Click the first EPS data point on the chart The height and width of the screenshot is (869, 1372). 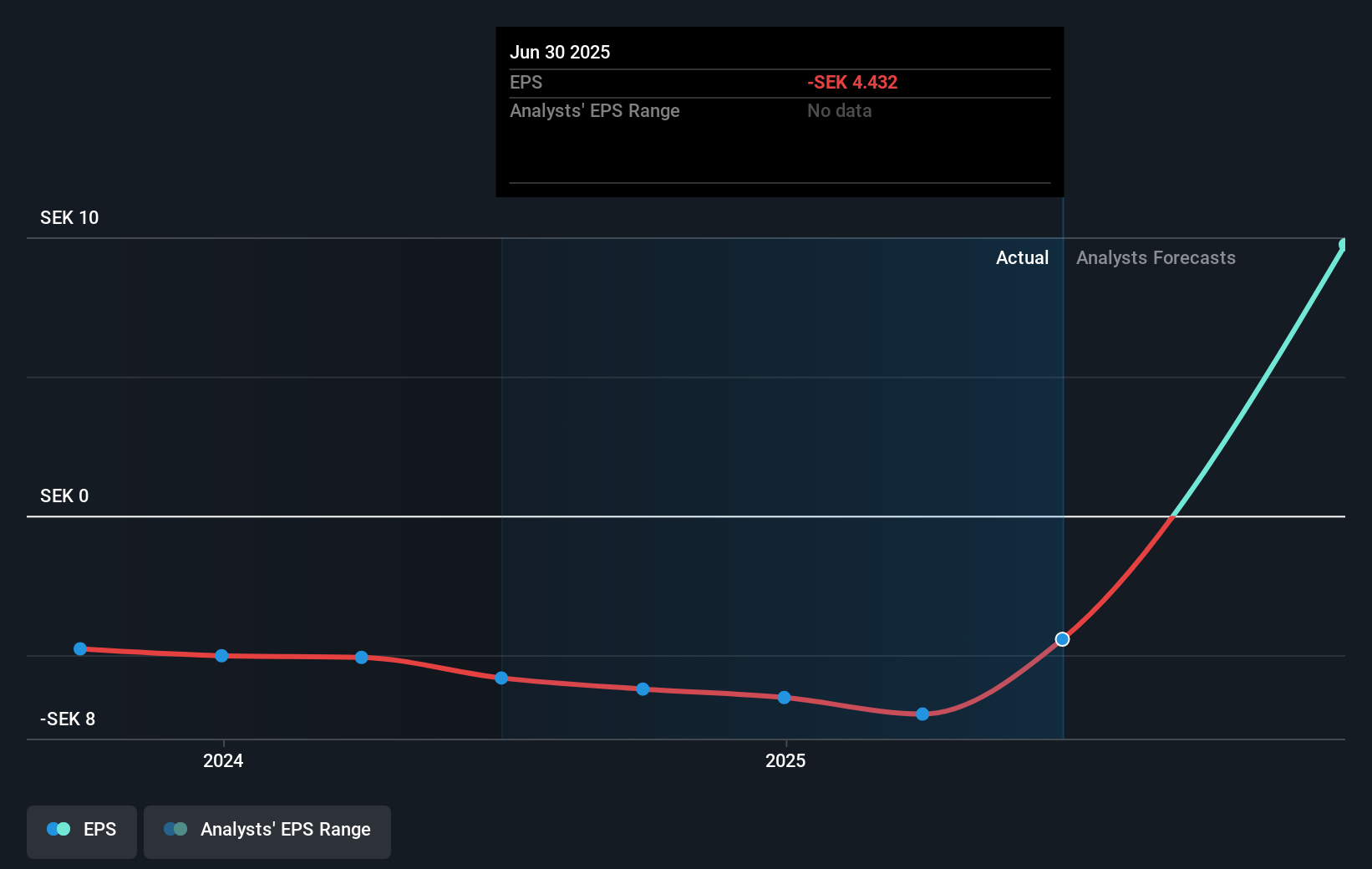(79, 648)
